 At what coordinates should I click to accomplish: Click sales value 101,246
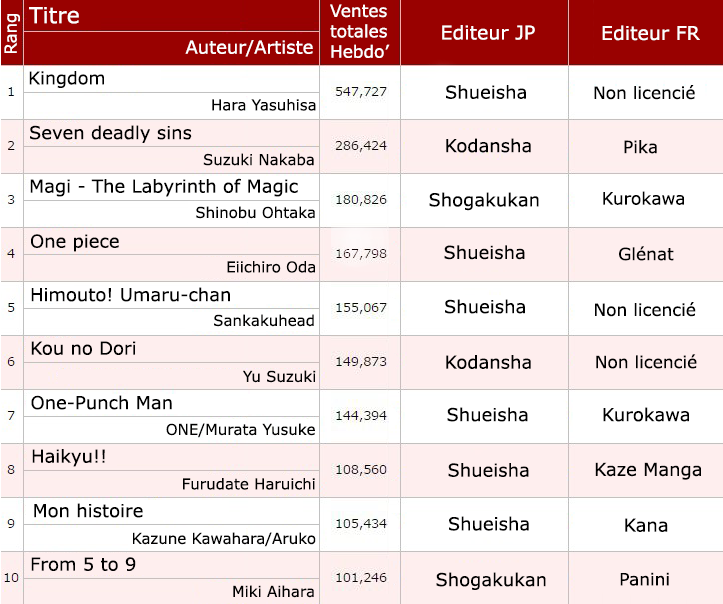pyautogui.click(x=361, y=577)
